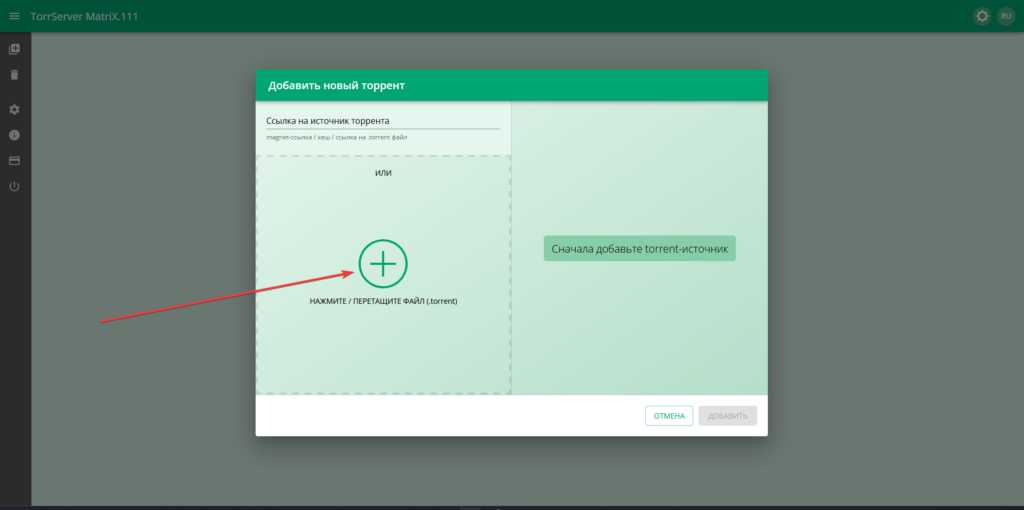
Task: Click the TorrServer MatriX.111 header title
Action: click(x=84, y=16)
